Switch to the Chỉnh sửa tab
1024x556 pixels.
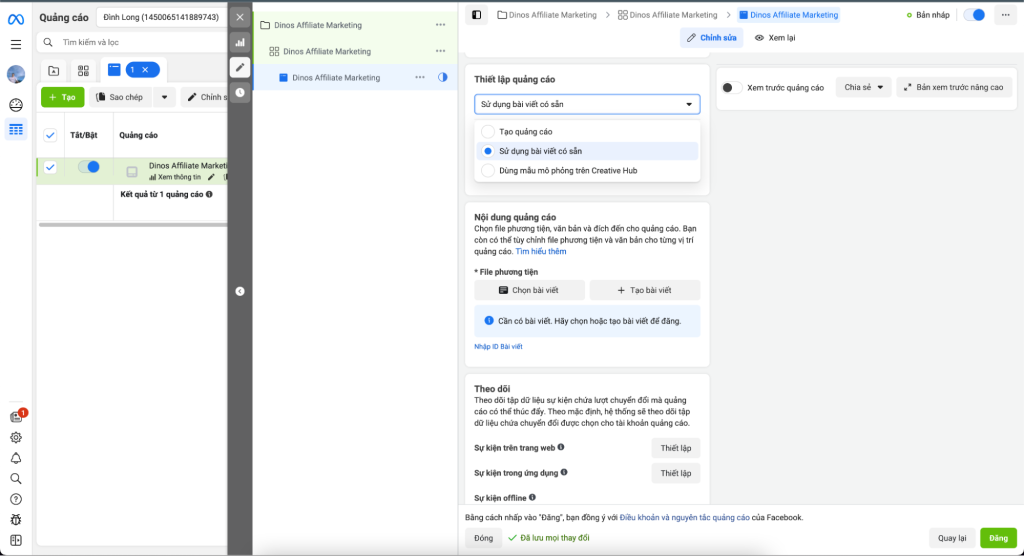coord(711,38)
